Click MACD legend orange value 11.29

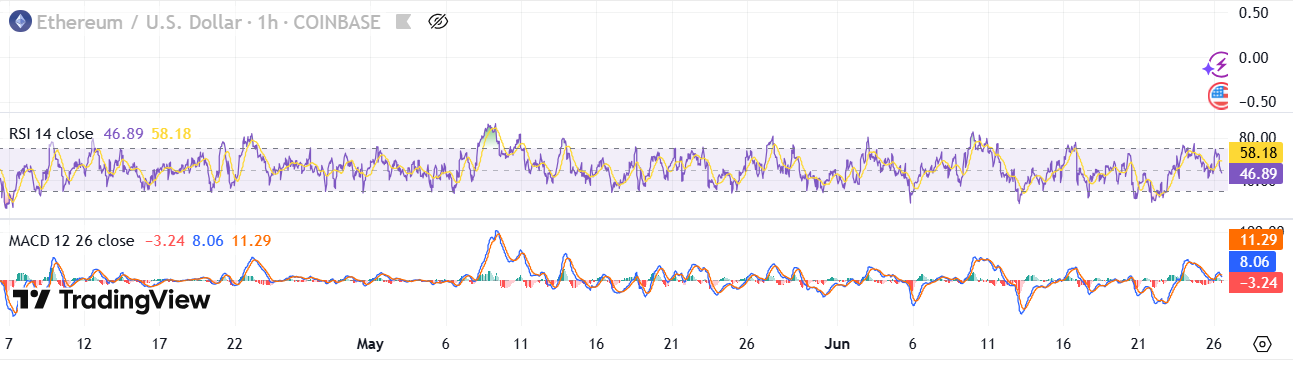pos(250,241)
